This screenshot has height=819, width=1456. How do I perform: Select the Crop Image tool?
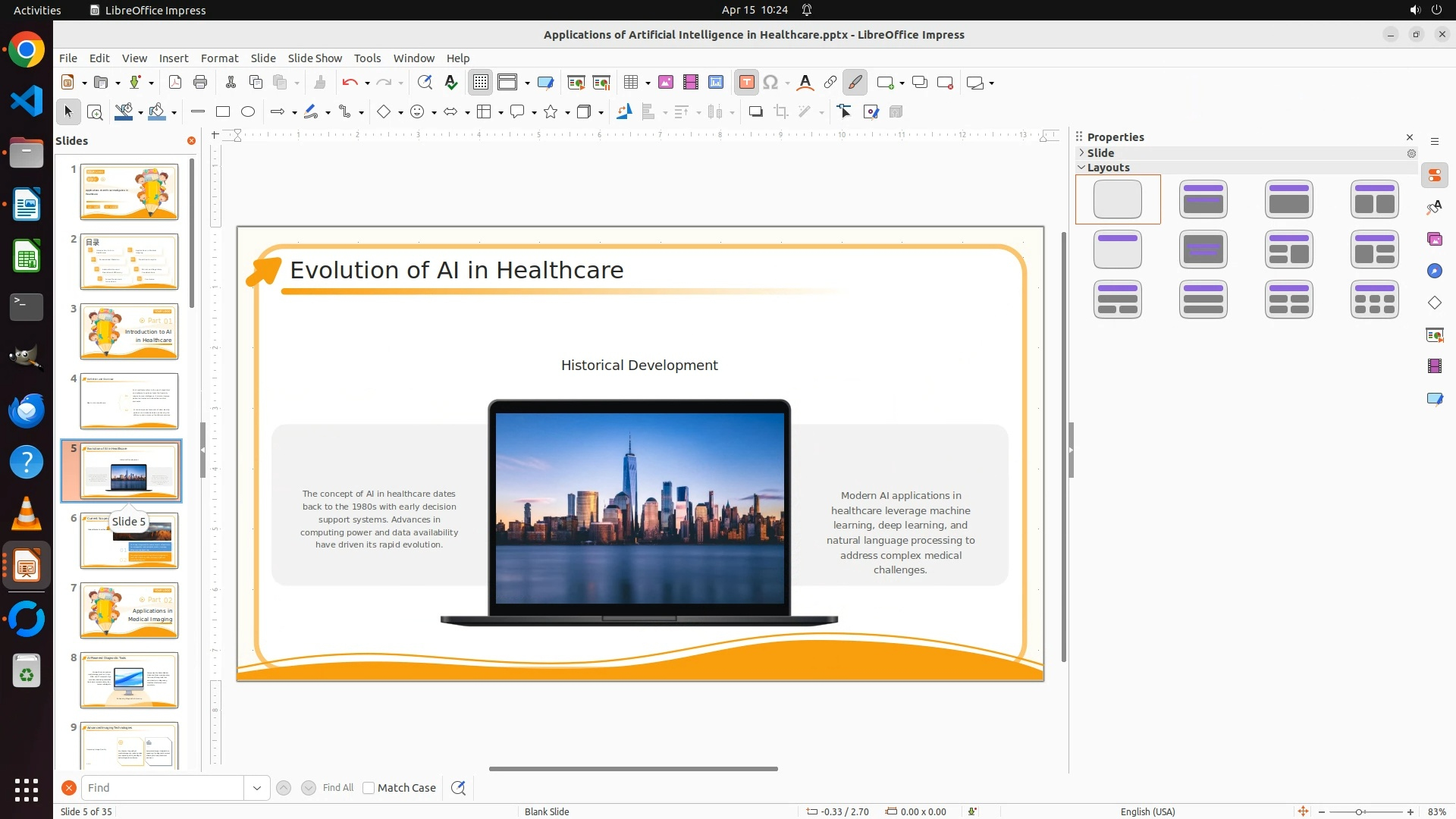tap(781, 112)
